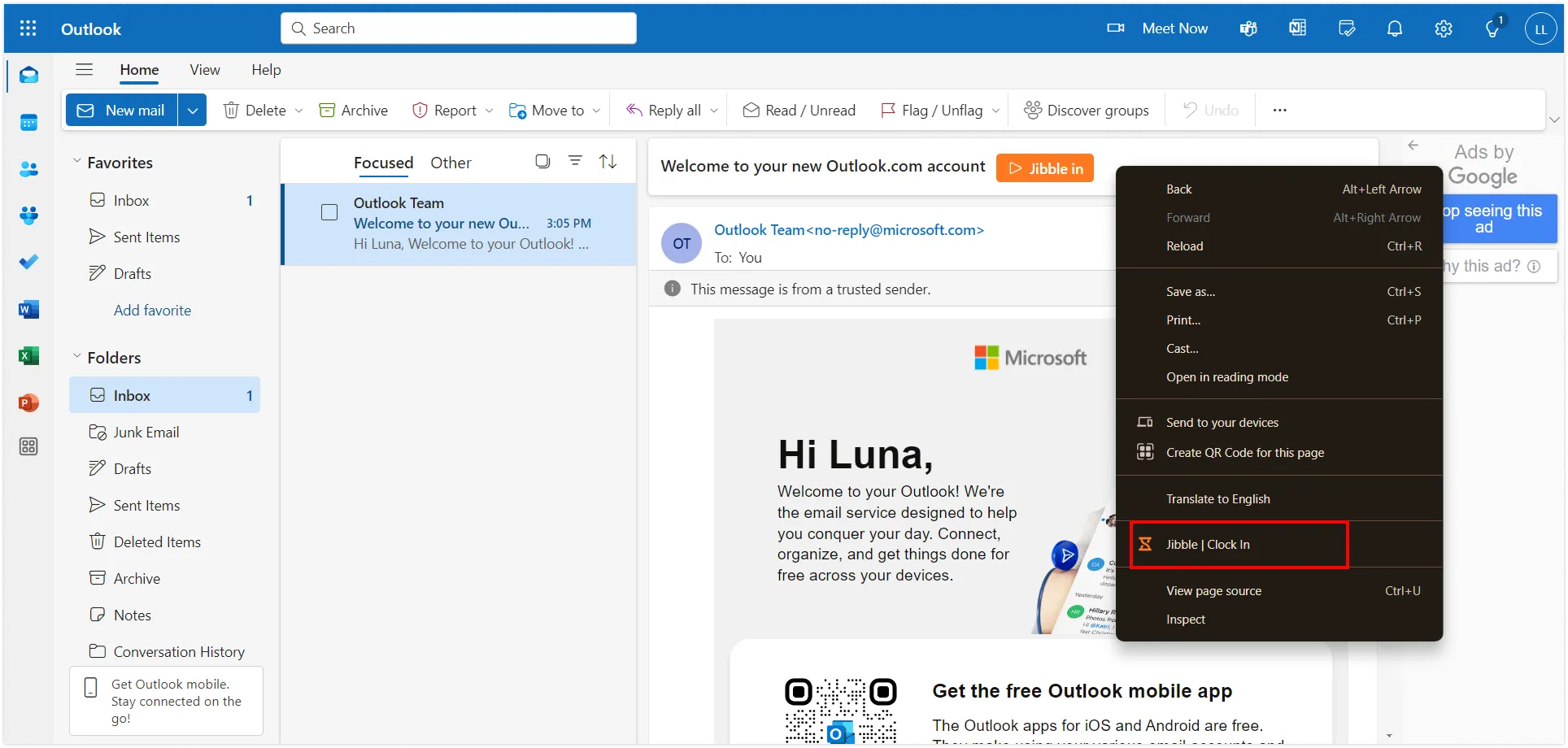Click the sort arrows icon
Viewport: 1568px width, 748px height.
click(608, 161)
